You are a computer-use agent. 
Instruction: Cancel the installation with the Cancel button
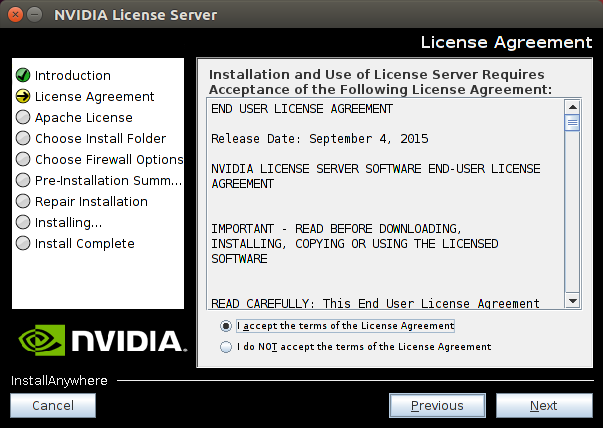53,405
